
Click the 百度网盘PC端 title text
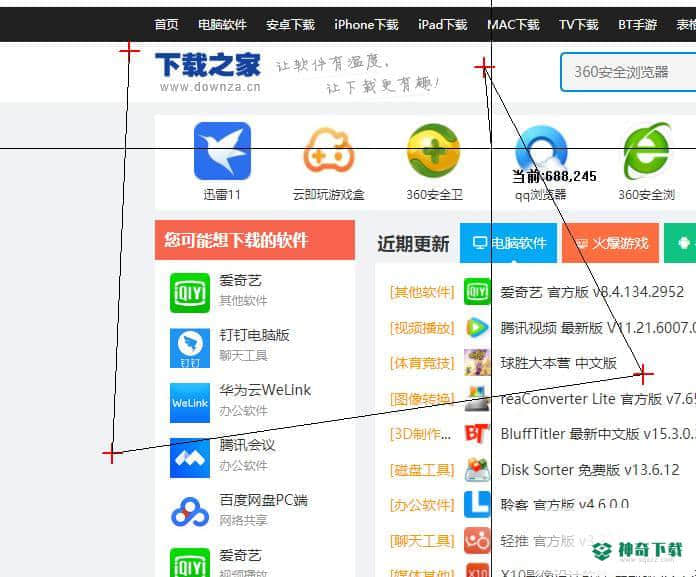pyautogui.click(x=263, y=500)
